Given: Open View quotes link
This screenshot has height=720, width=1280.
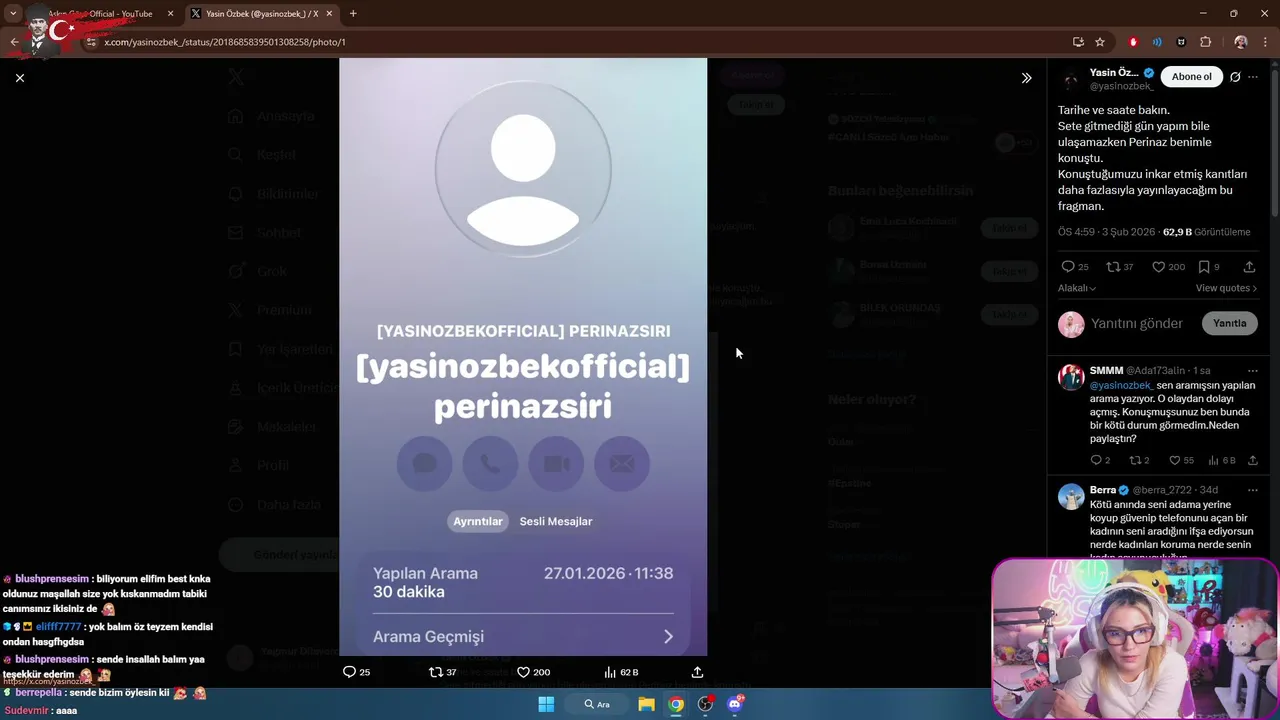Looking at the screenshot, I should 1227,288.
